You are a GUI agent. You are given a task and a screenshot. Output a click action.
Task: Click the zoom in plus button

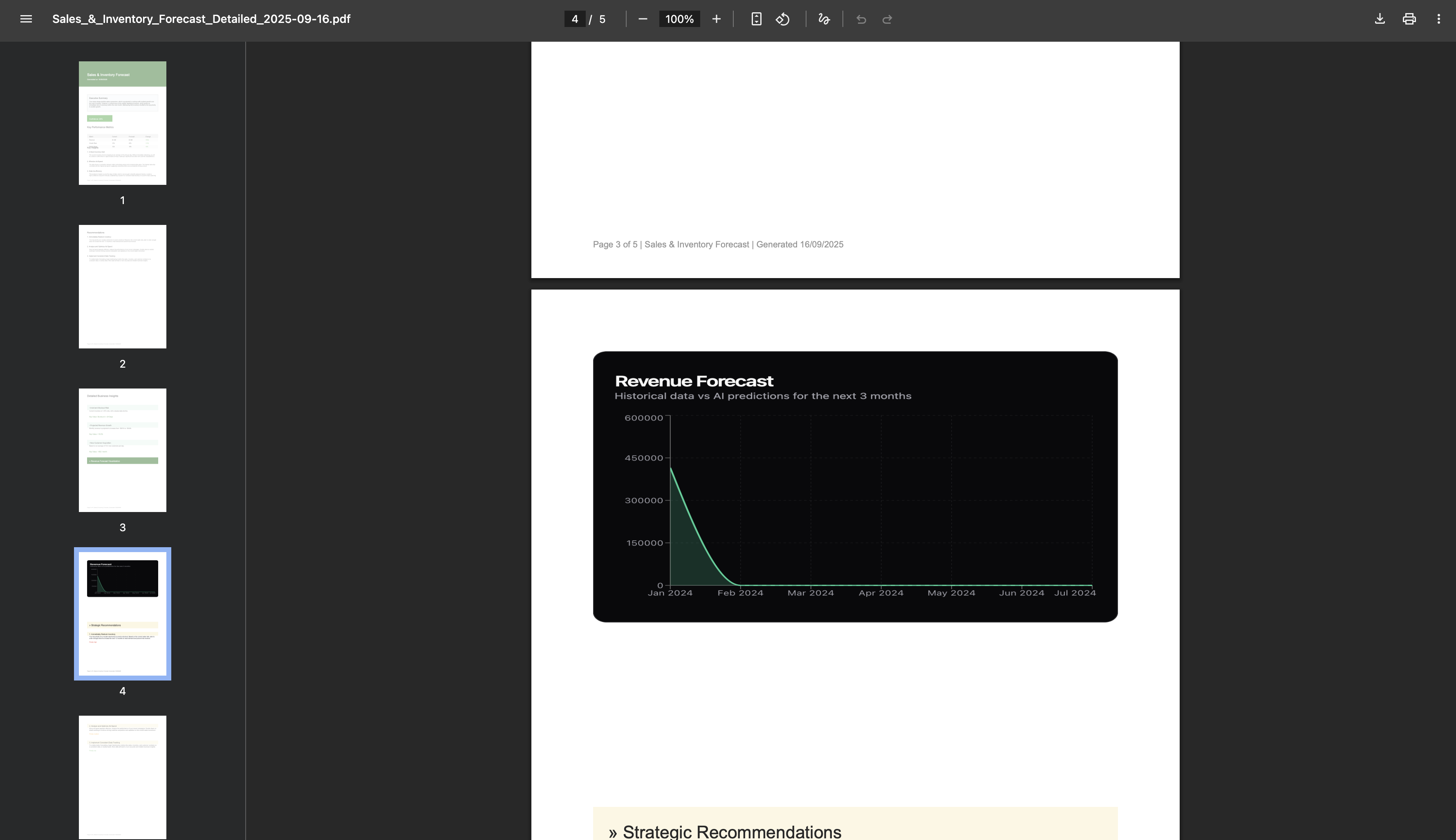[716, 19]
